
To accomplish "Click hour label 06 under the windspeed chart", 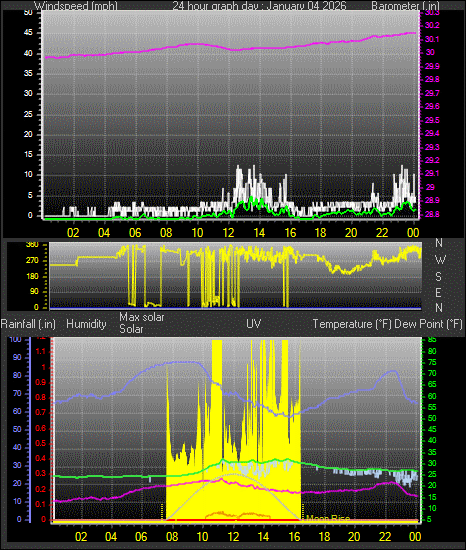I will click(x=135, y=233).
